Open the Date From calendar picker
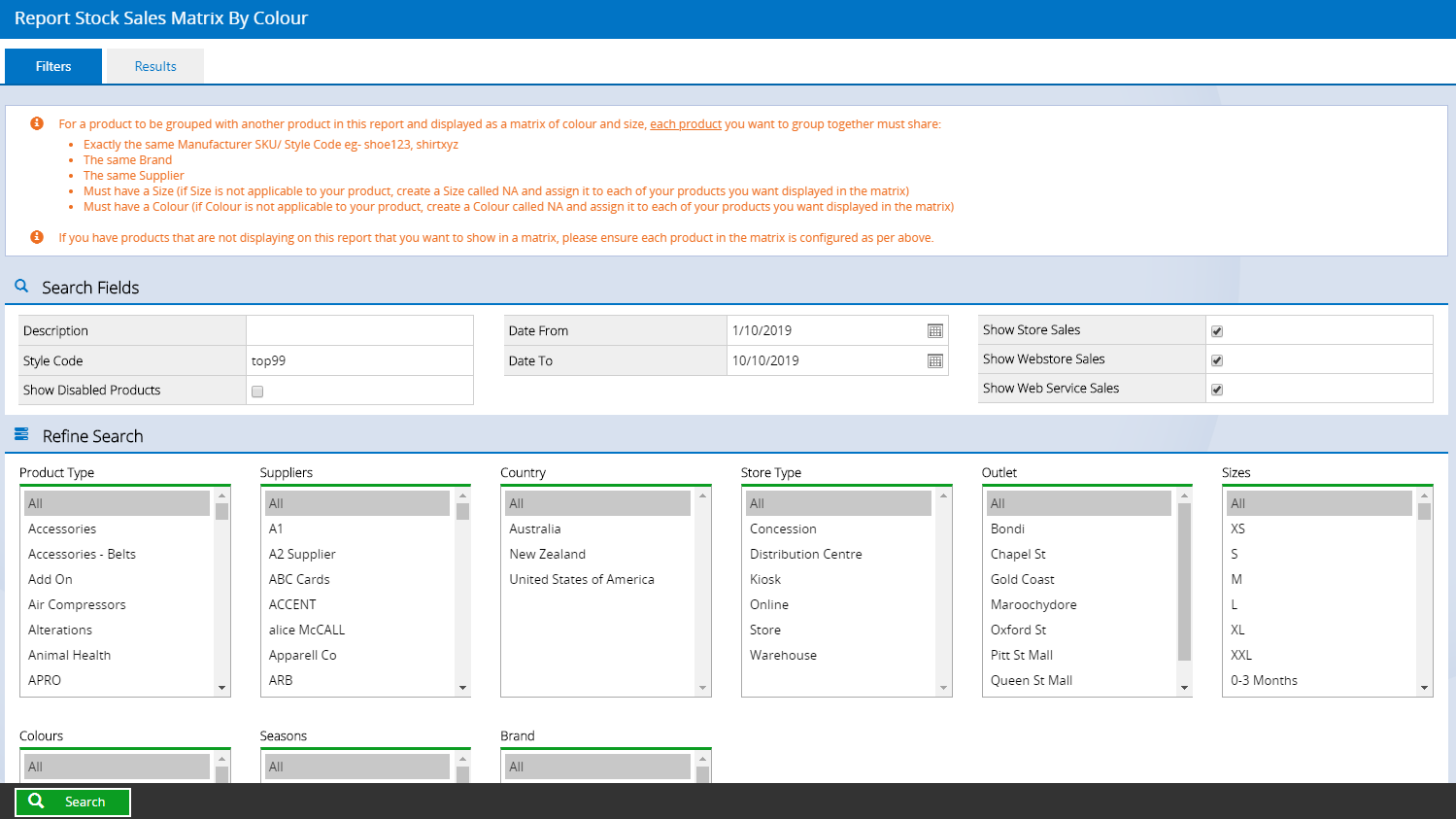This screenshot has height=819, width=1456. 934,331
